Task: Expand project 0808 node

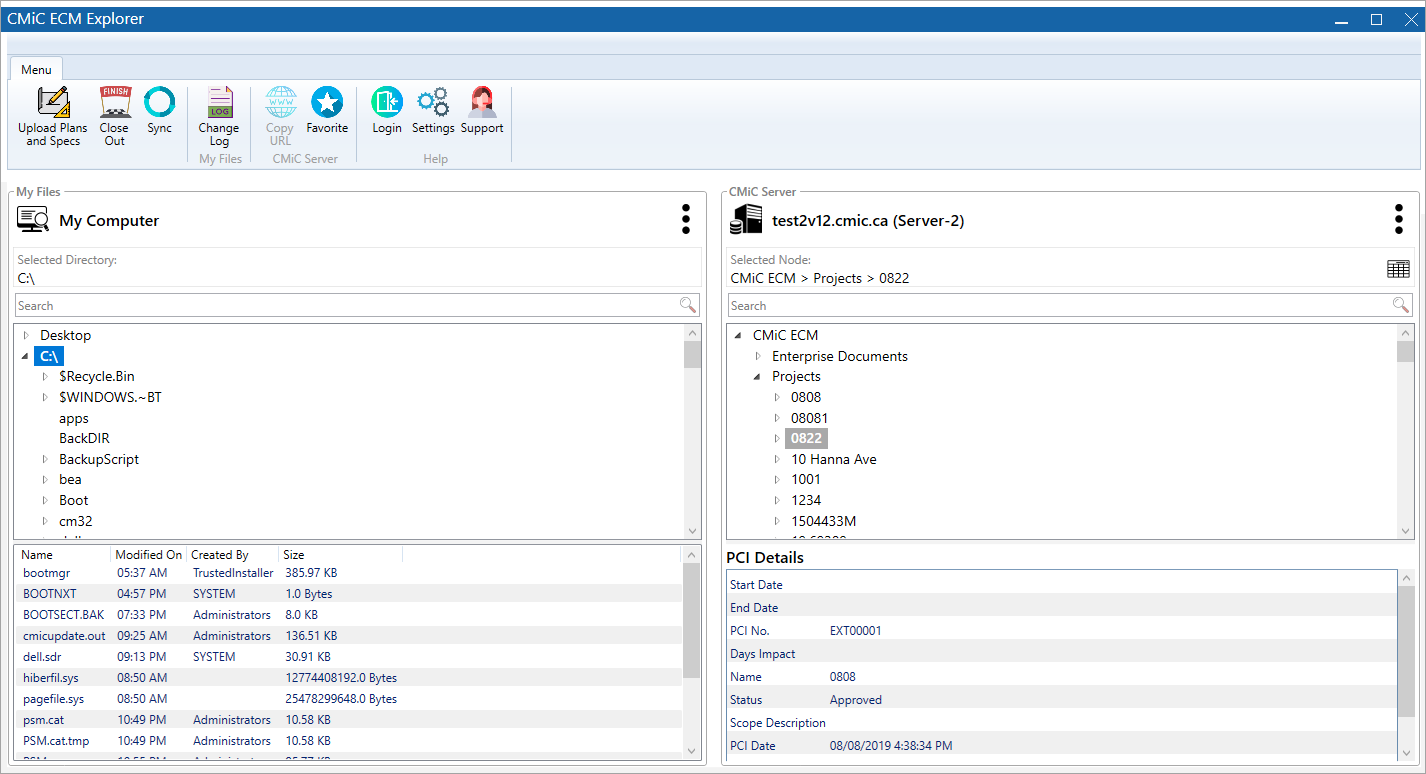Action: [x=778, y=397]
